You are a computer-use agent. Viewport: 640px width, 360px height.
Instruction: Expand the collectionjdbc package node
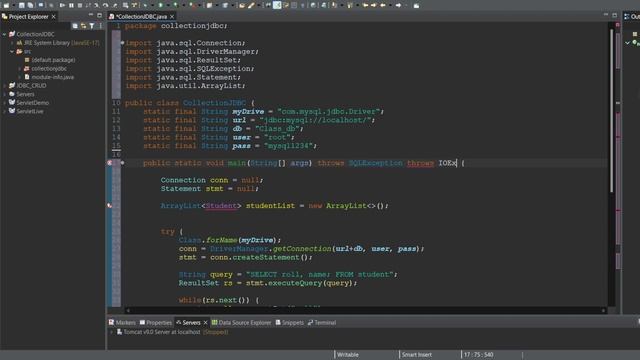point(20,69)
